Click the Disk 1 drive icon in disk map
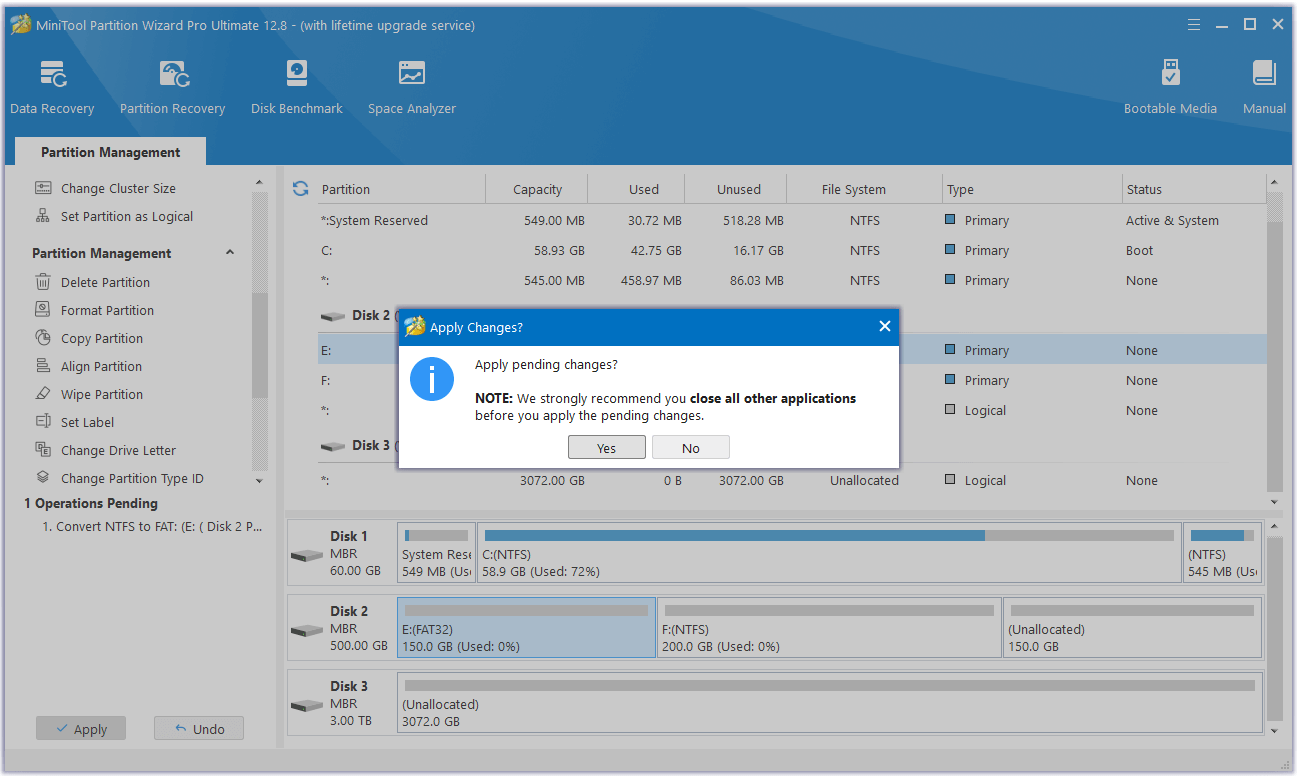This screenshot has height=778, width=1298. (x=306, y=555)
